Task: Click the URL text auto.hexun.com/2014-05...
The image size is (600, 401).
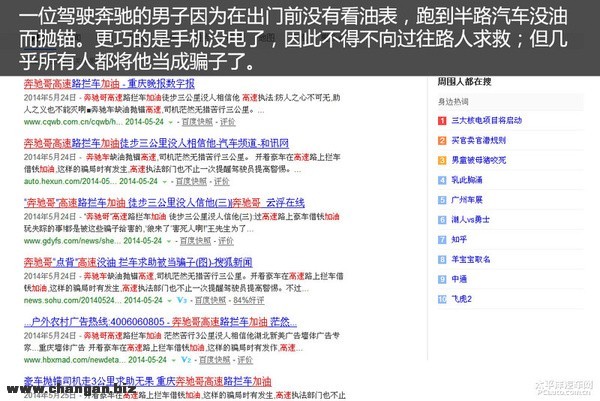Action: pos(70,181)
